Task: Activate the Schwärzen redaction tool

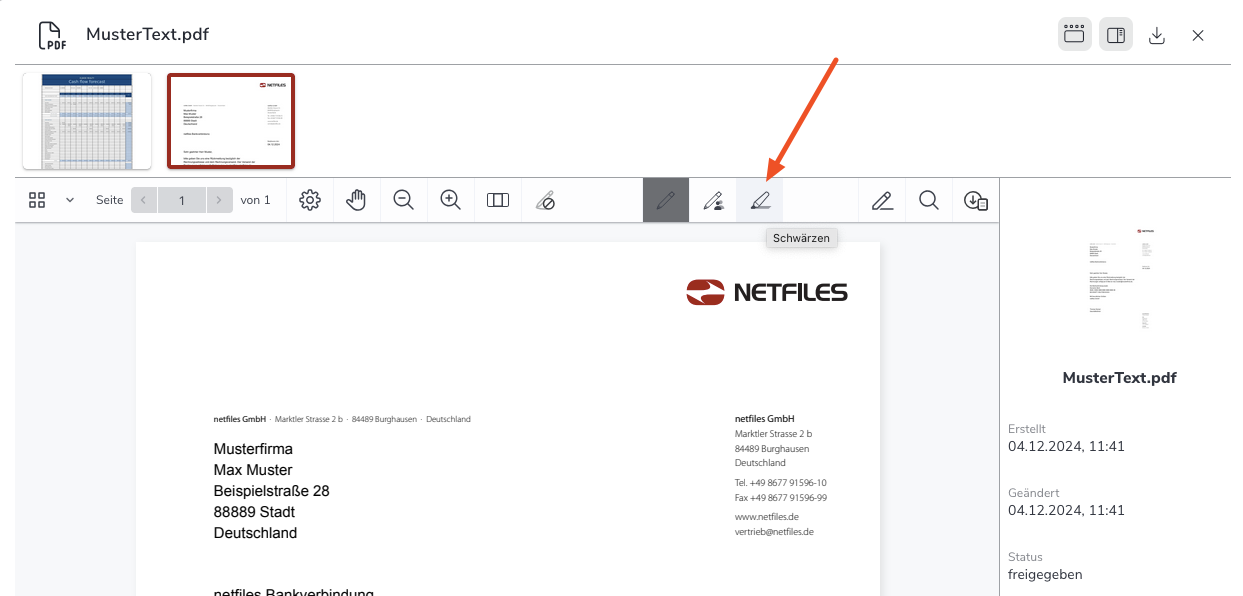Action: [760, 200]
